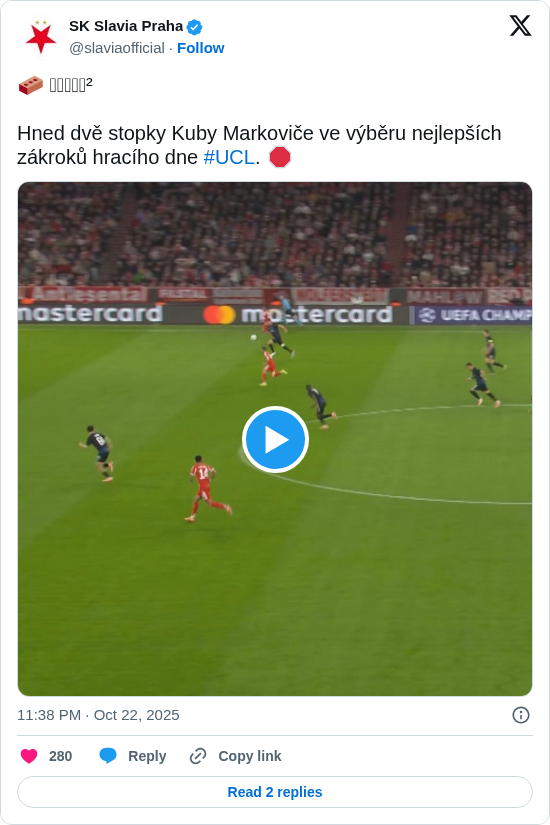Click the red stop sign emoji
This screenshot has height=825, width=550.
(279, 157)
